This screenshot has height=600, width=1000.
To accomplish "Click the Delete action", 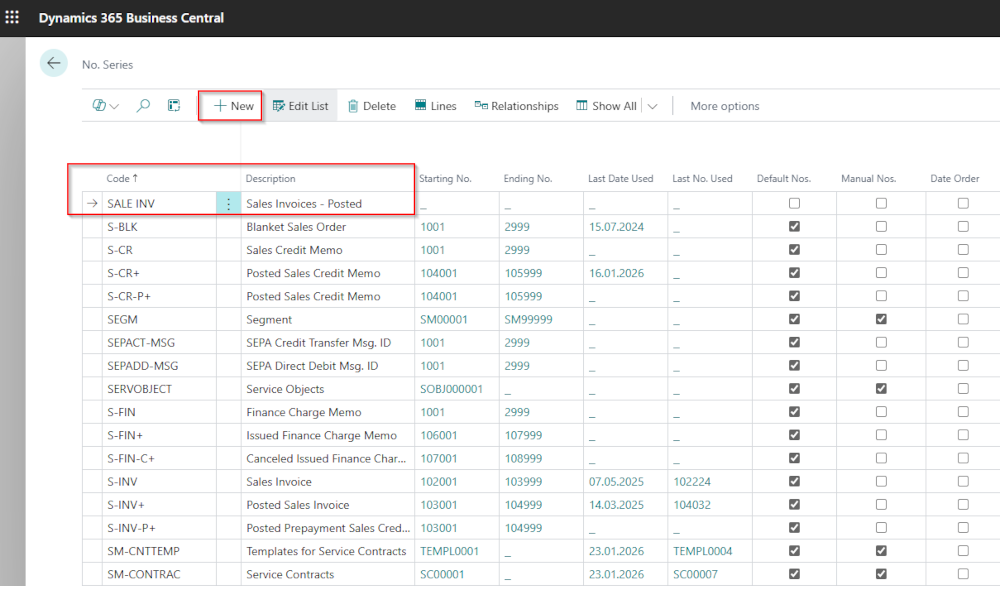I will point(372,106).
